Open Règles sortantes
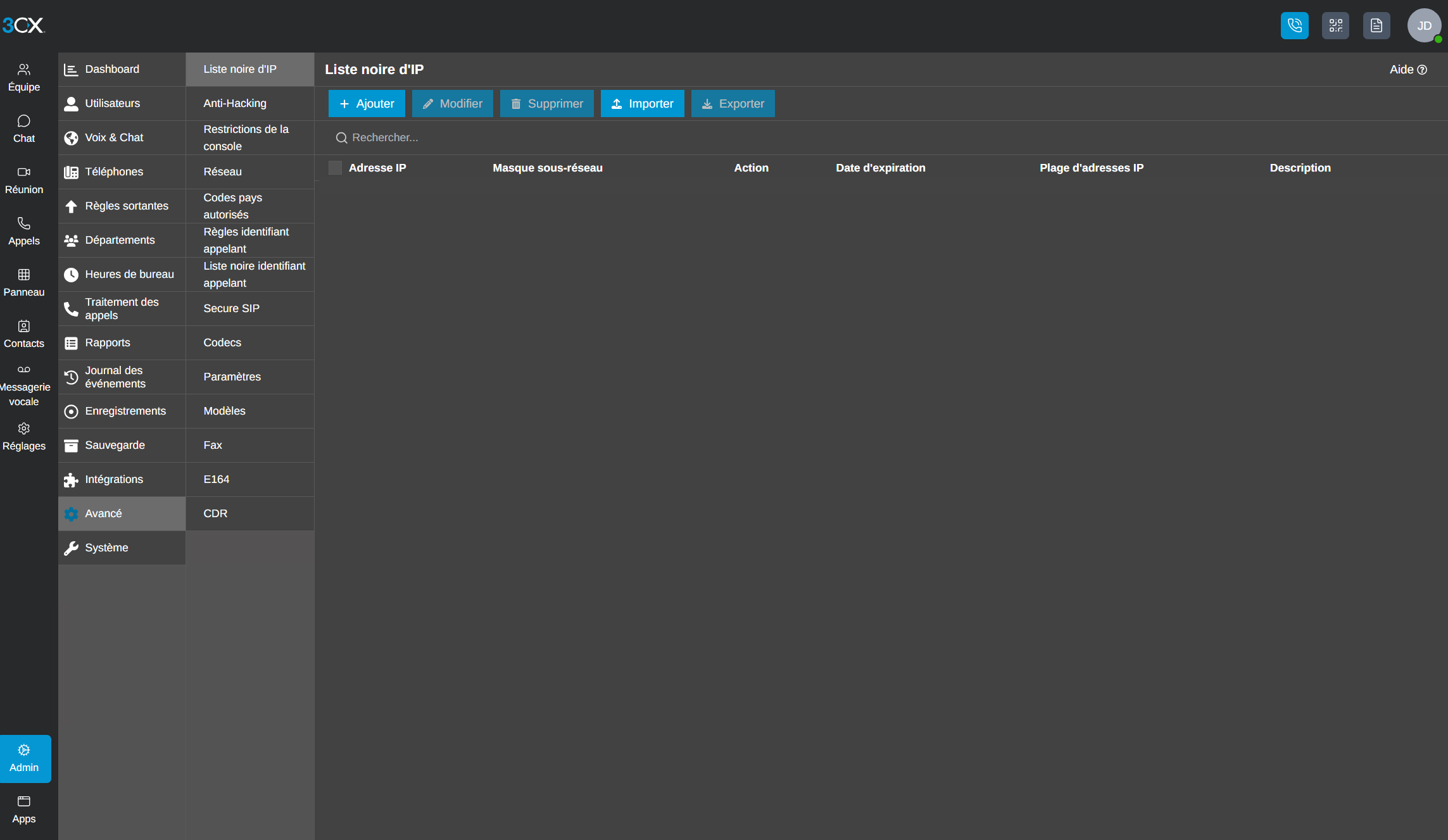The image size is (1448, 840). point(122,206)
